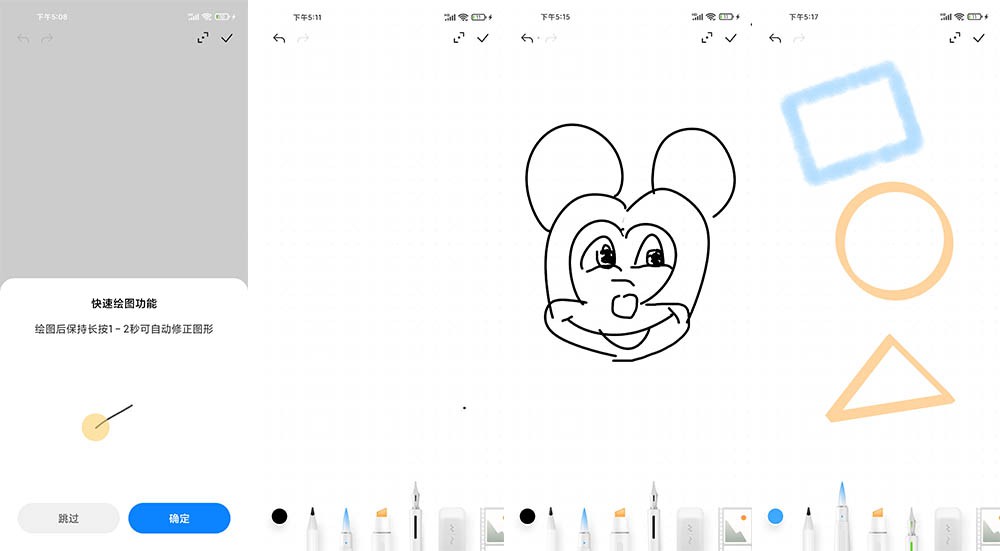Finish the mouse drawing with the 5:15 checkmark

731,38
